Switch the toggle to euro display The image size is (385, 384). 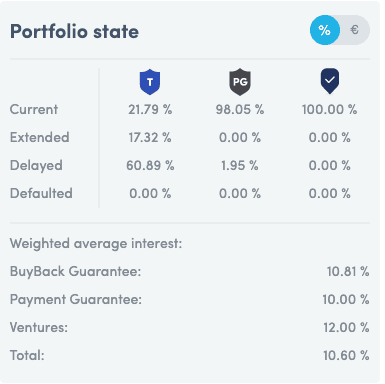click(x=355, y=30)
